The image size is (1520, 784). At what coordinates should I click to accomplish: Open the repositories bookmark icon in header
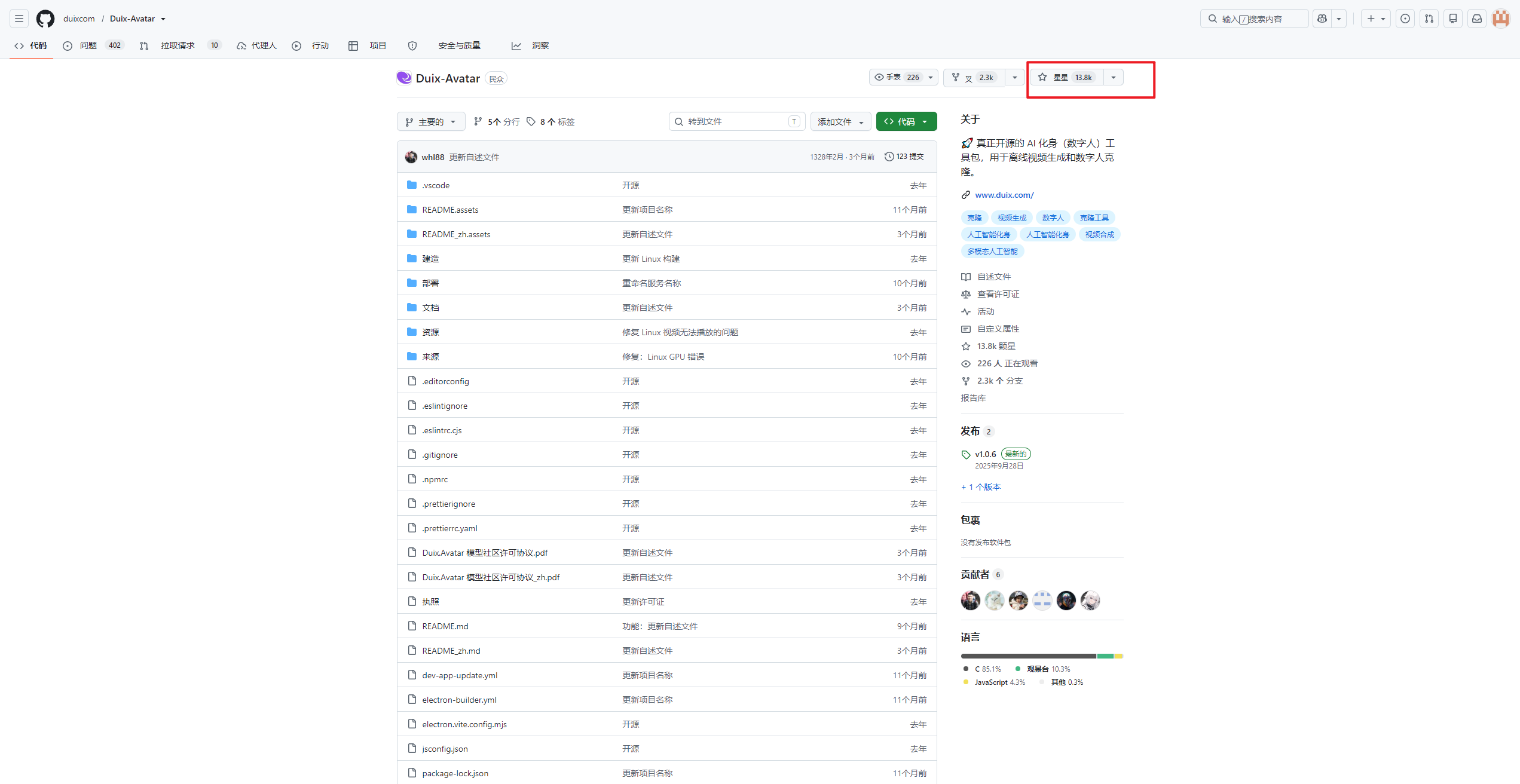coord(1453,19)
